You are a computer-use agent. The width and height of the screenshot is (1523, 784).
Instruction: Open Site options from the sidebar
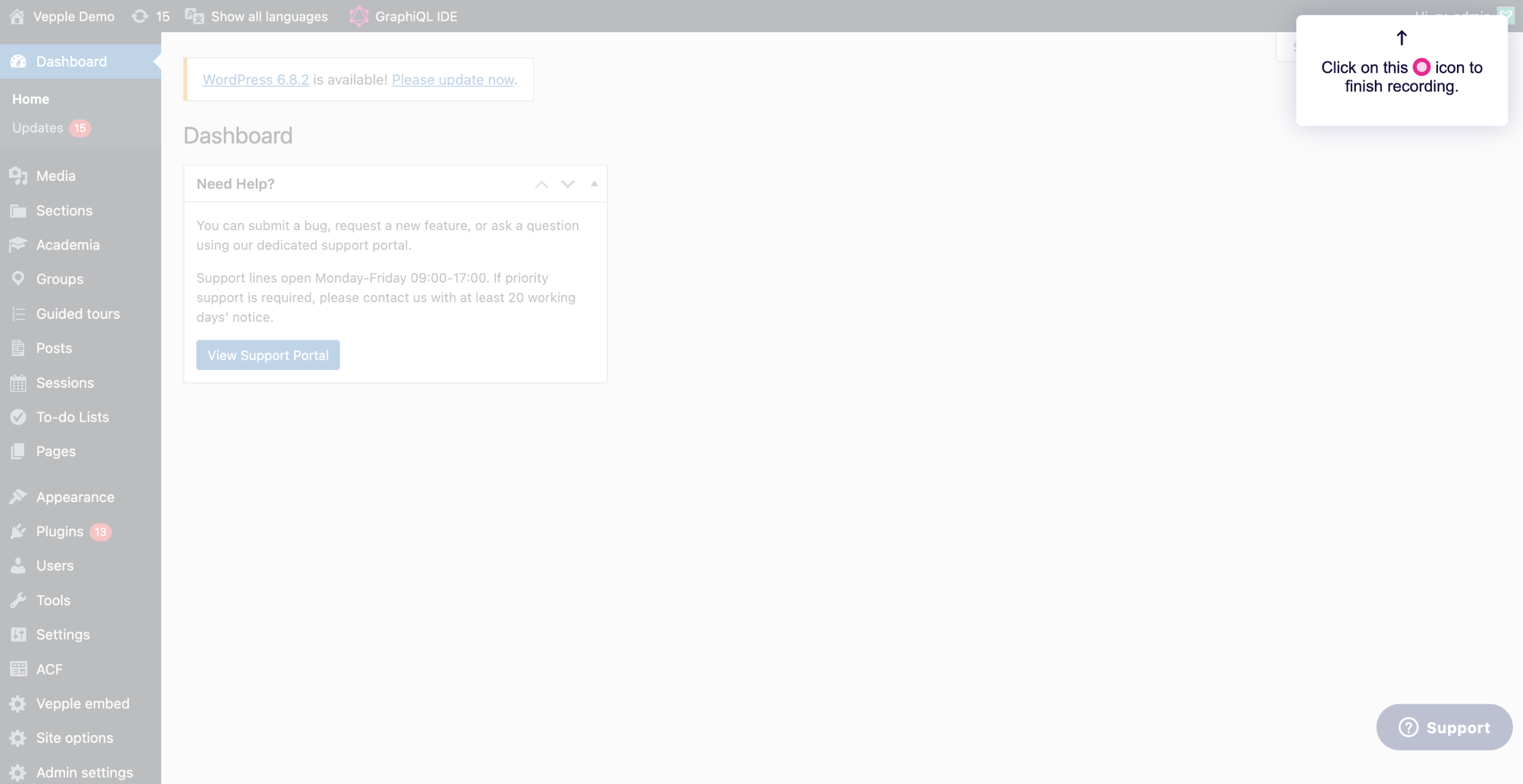pyautogui.click(x=80, y=738)
